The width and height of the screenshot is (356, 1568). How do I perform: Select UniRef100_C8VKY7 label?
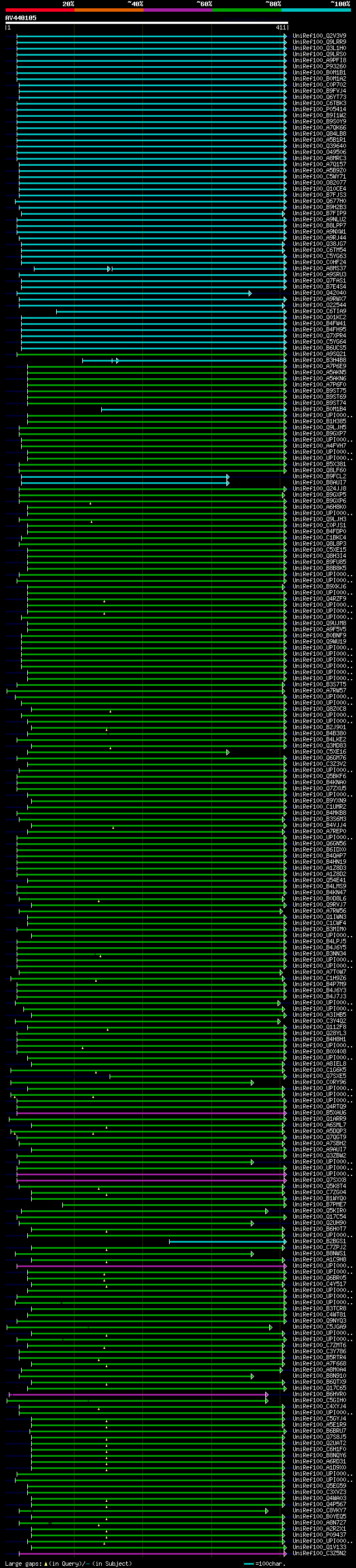click(x=319, y=1511)
